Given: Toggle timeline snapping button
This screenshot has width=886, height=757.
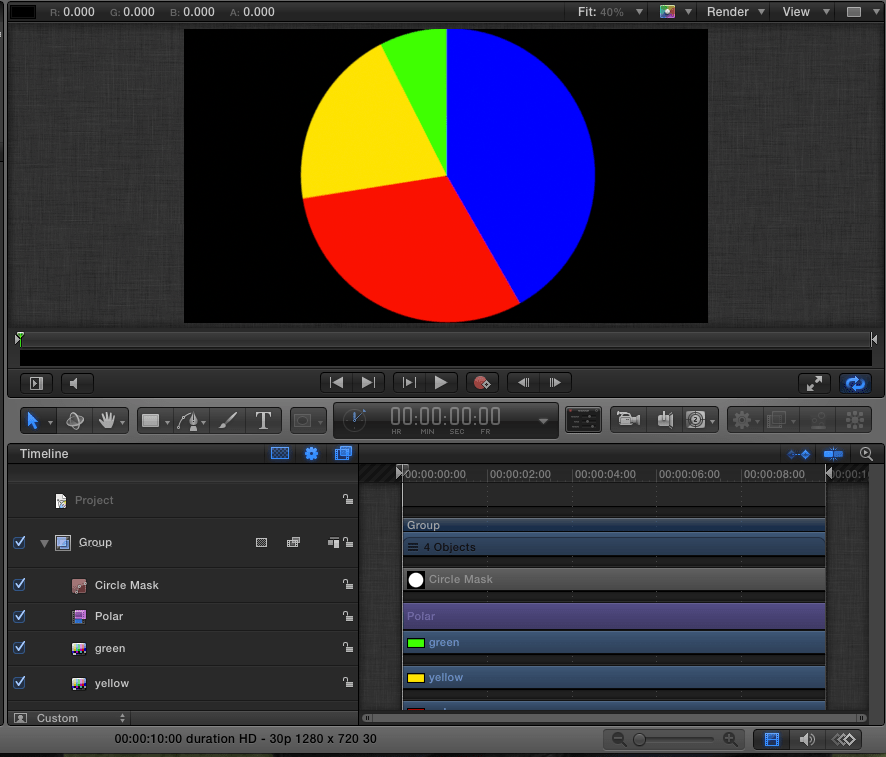Looking at the screenshot, I should tap(833, 454).
